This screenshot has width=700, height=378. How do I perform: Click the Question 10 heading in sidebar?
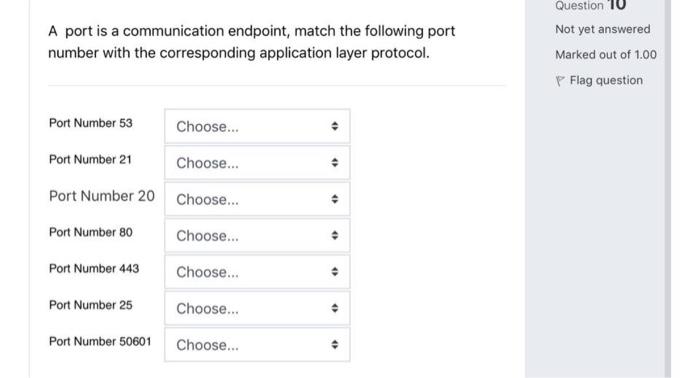pos(590,5)
